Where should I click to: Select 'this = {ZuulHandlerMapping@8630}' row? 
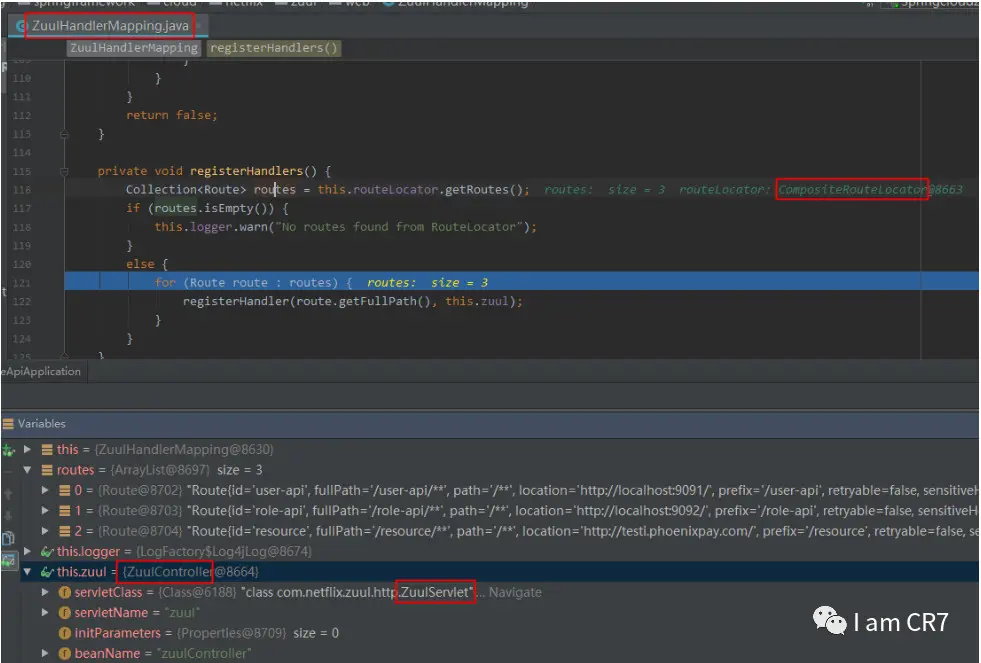499,450
